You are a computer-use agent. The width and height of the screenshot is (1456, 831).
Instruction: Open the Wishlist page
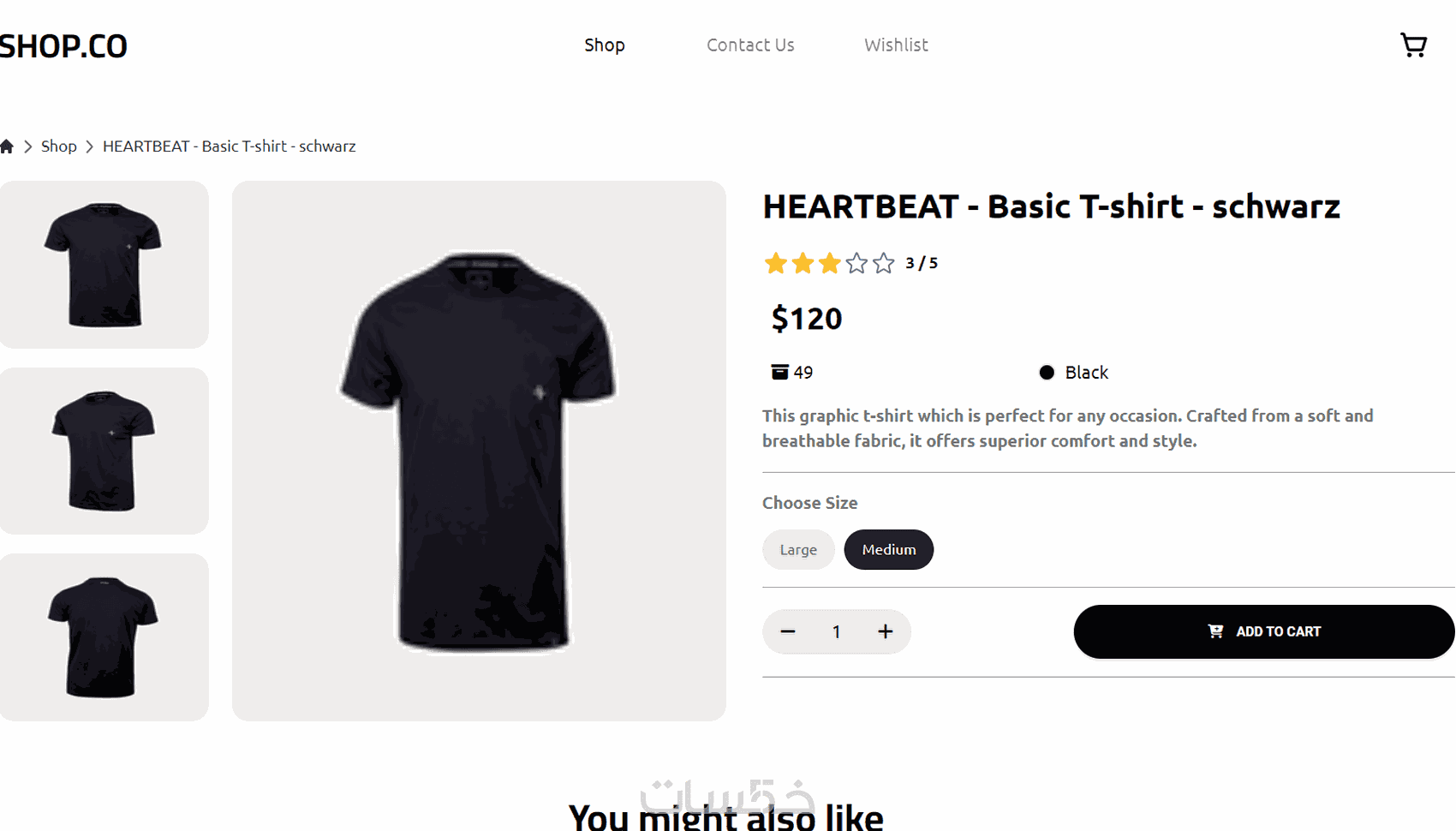(x=896, y=45)
